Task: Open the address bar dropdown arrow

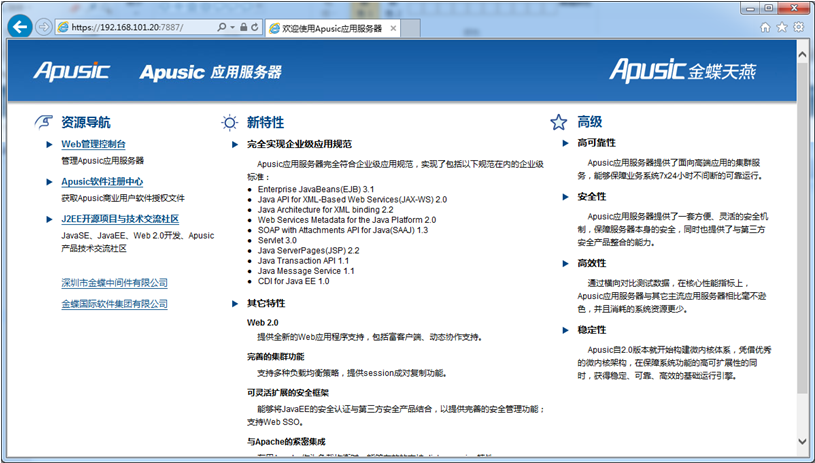Action: (x=232, y=28)
